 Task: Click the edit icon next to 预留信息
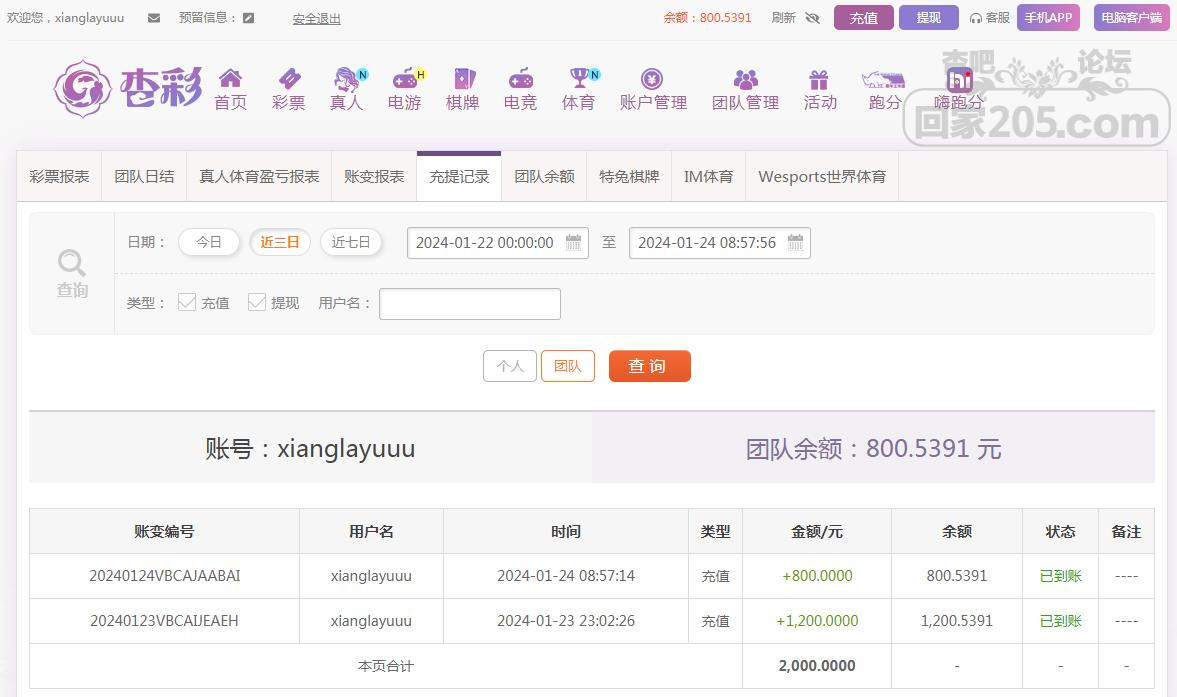249,18
